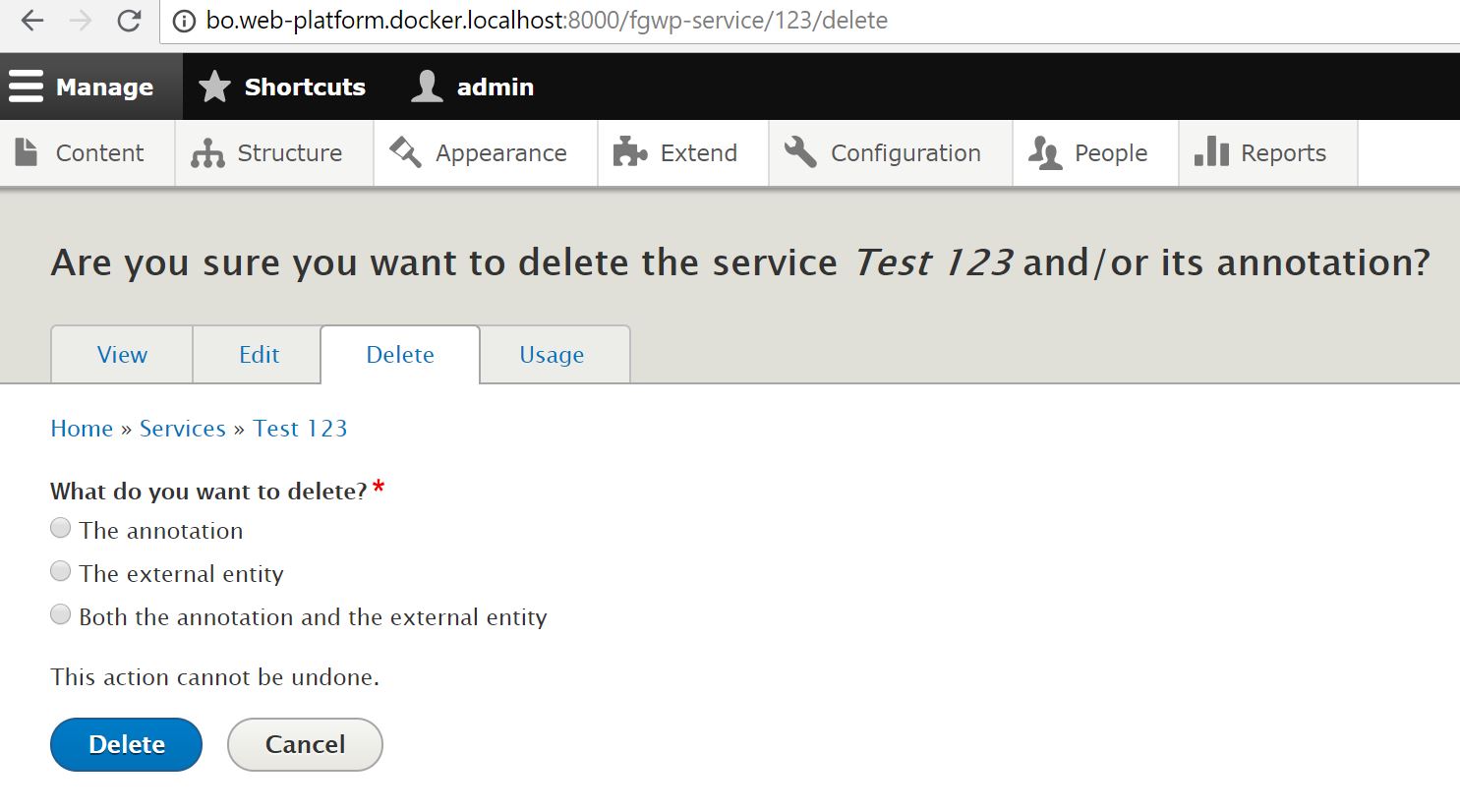Image resolution: width=1460 pixels, height=812 pixels.
Task: Open the Manage menu via hamburger icon
Action: pos(27,86)
